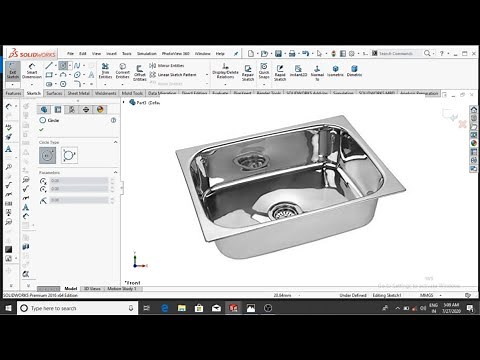This screenshot has width=480, height=360.
Task: Select the Line sketch tool
Action: (49, 65)
